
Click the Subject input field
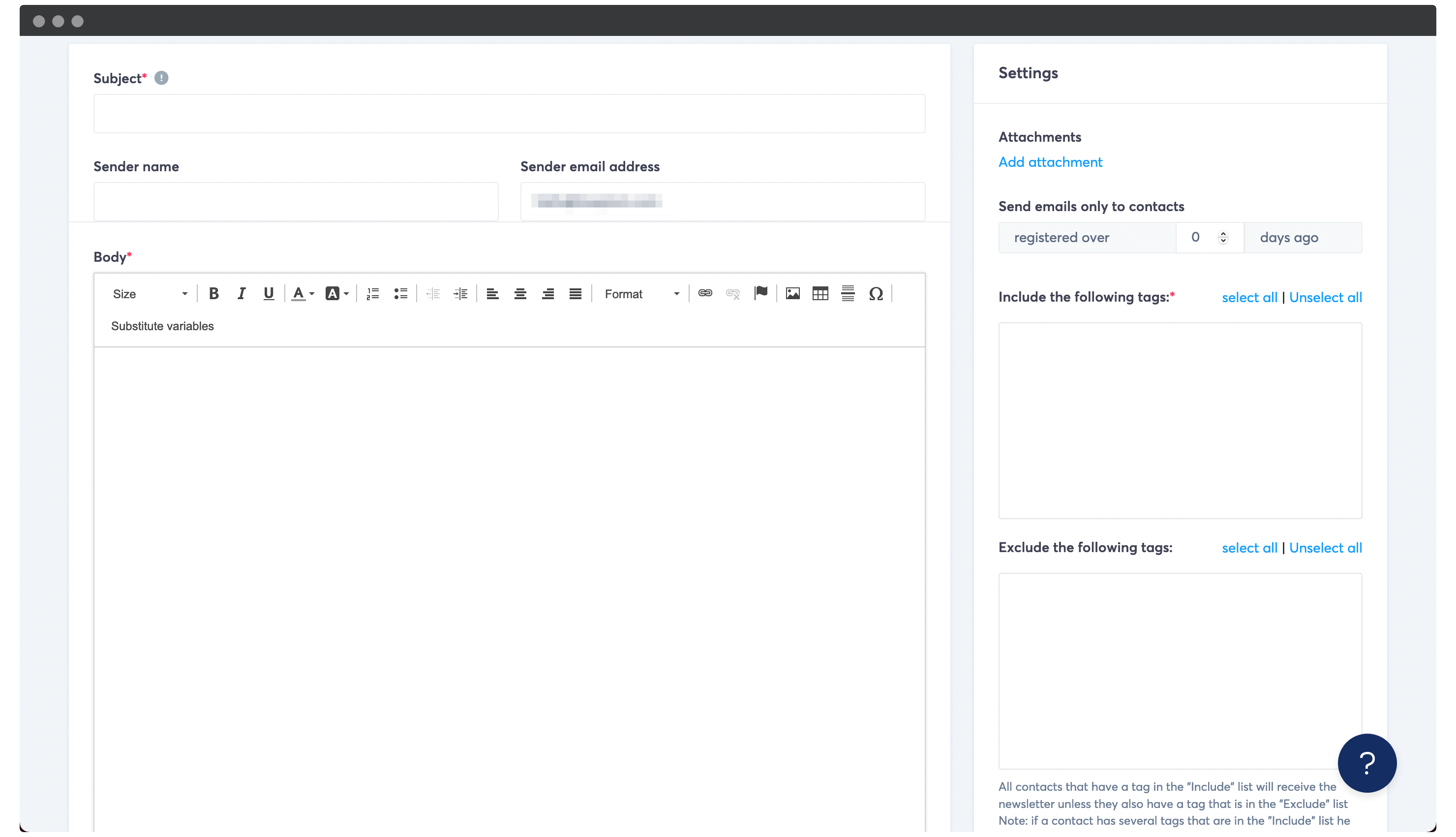509,113
